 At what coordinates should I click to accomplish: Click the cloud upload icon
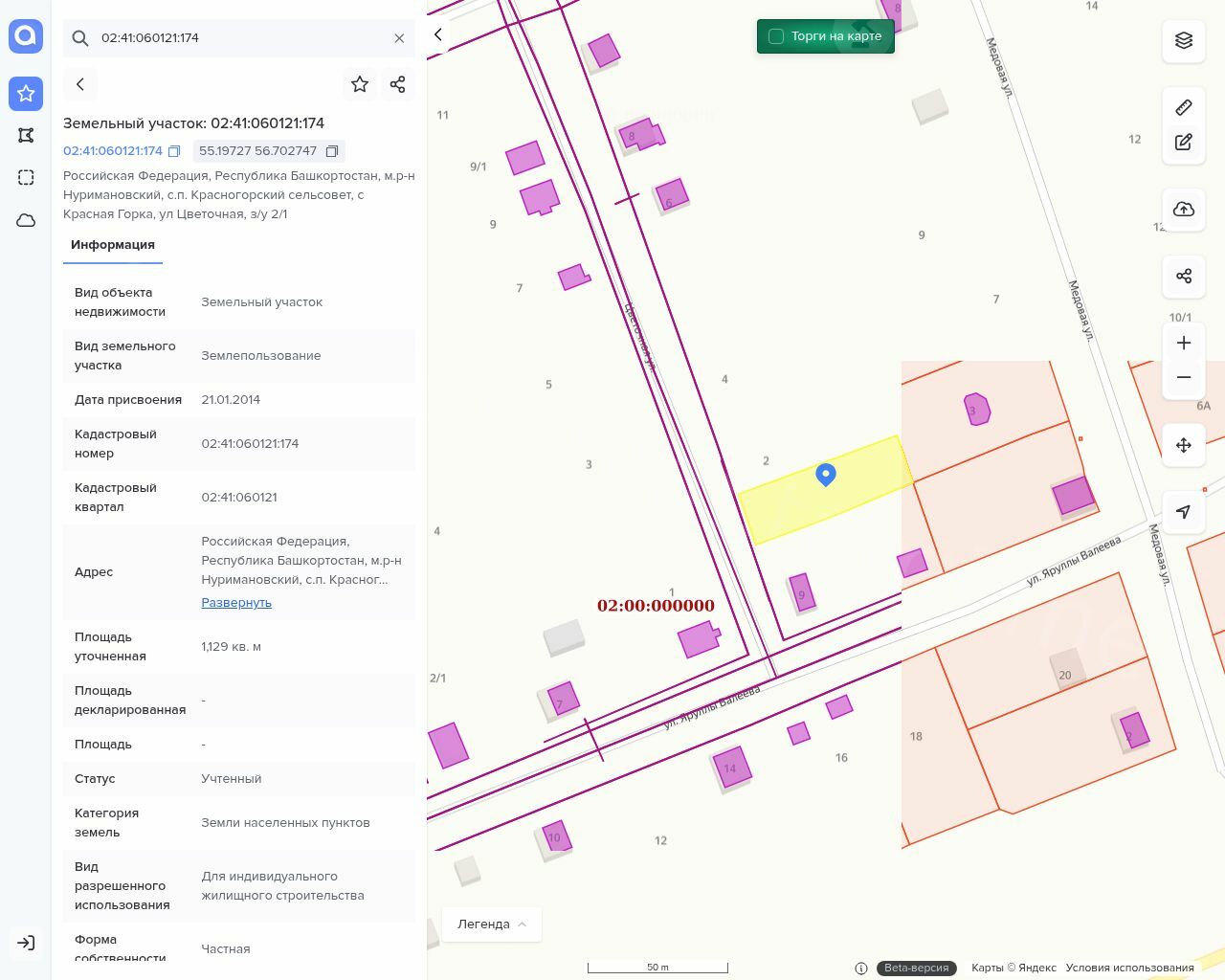click(1184, 210)
